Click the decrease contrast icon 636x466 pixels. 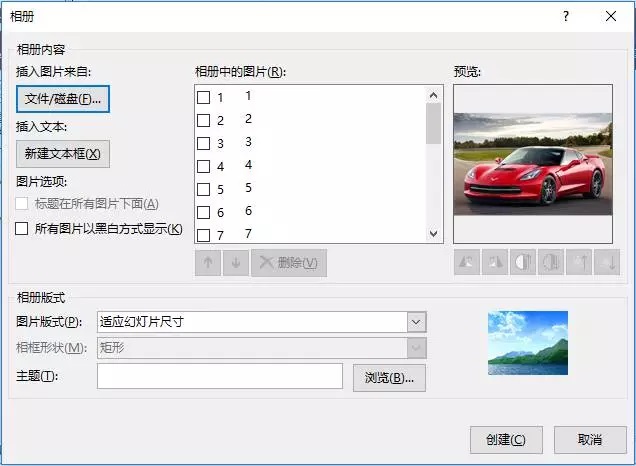[x=551, y=262]
